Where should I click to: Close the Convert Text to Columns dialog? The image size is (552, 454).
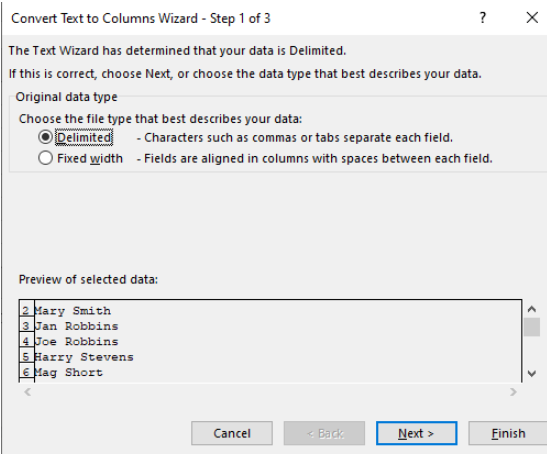[x=532, y=18]
